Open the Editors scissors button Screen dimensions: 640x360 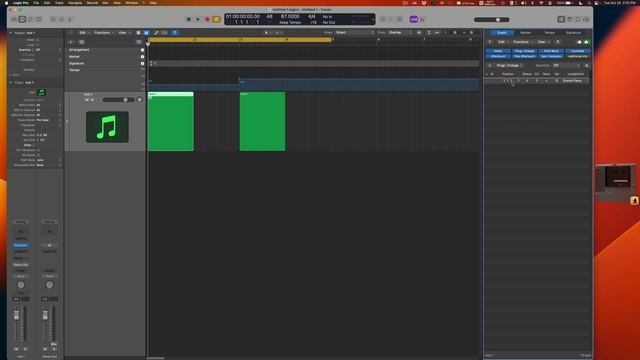click(70, 19)
